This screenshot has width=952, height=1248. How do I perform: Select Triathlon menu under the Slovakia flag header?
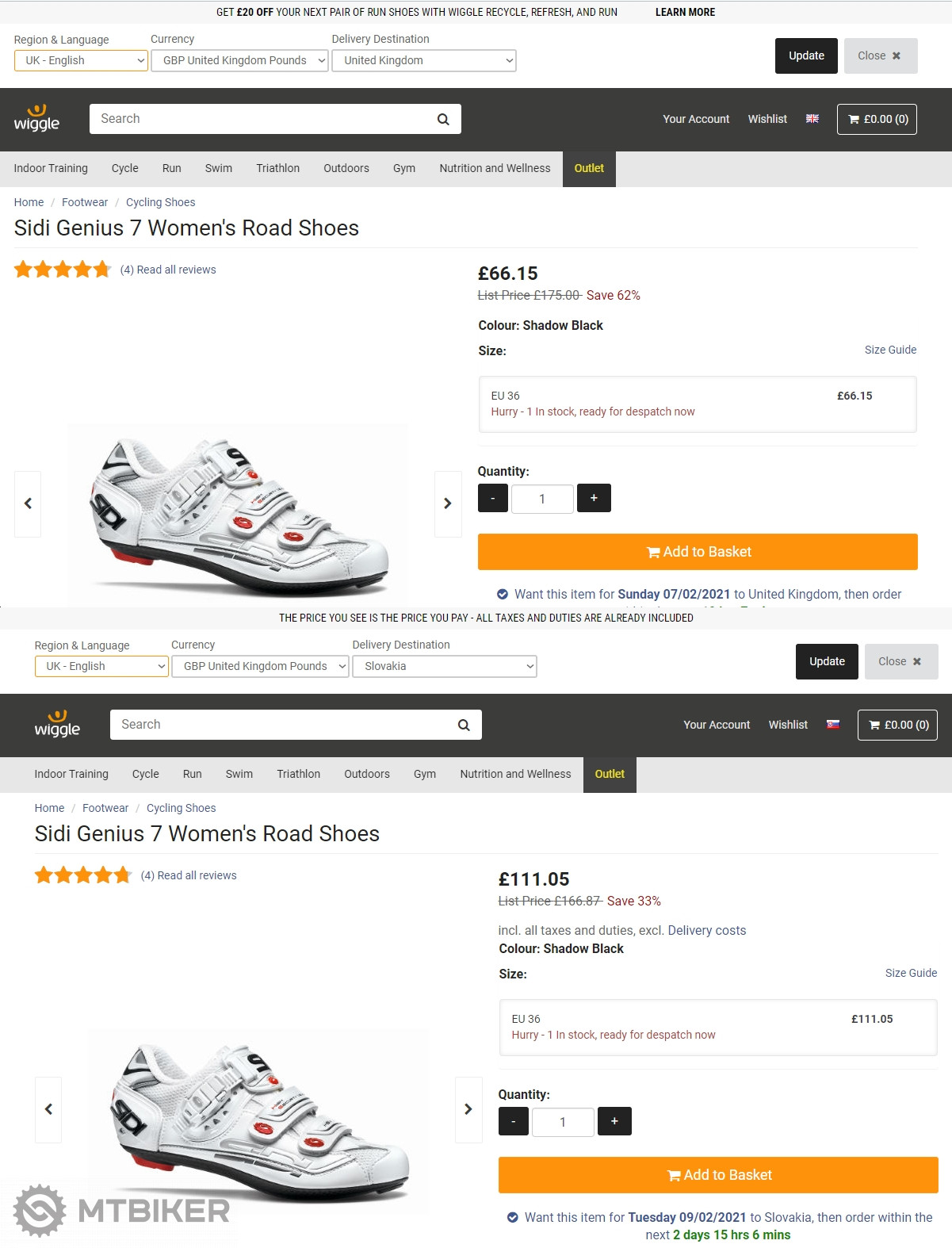298,774
